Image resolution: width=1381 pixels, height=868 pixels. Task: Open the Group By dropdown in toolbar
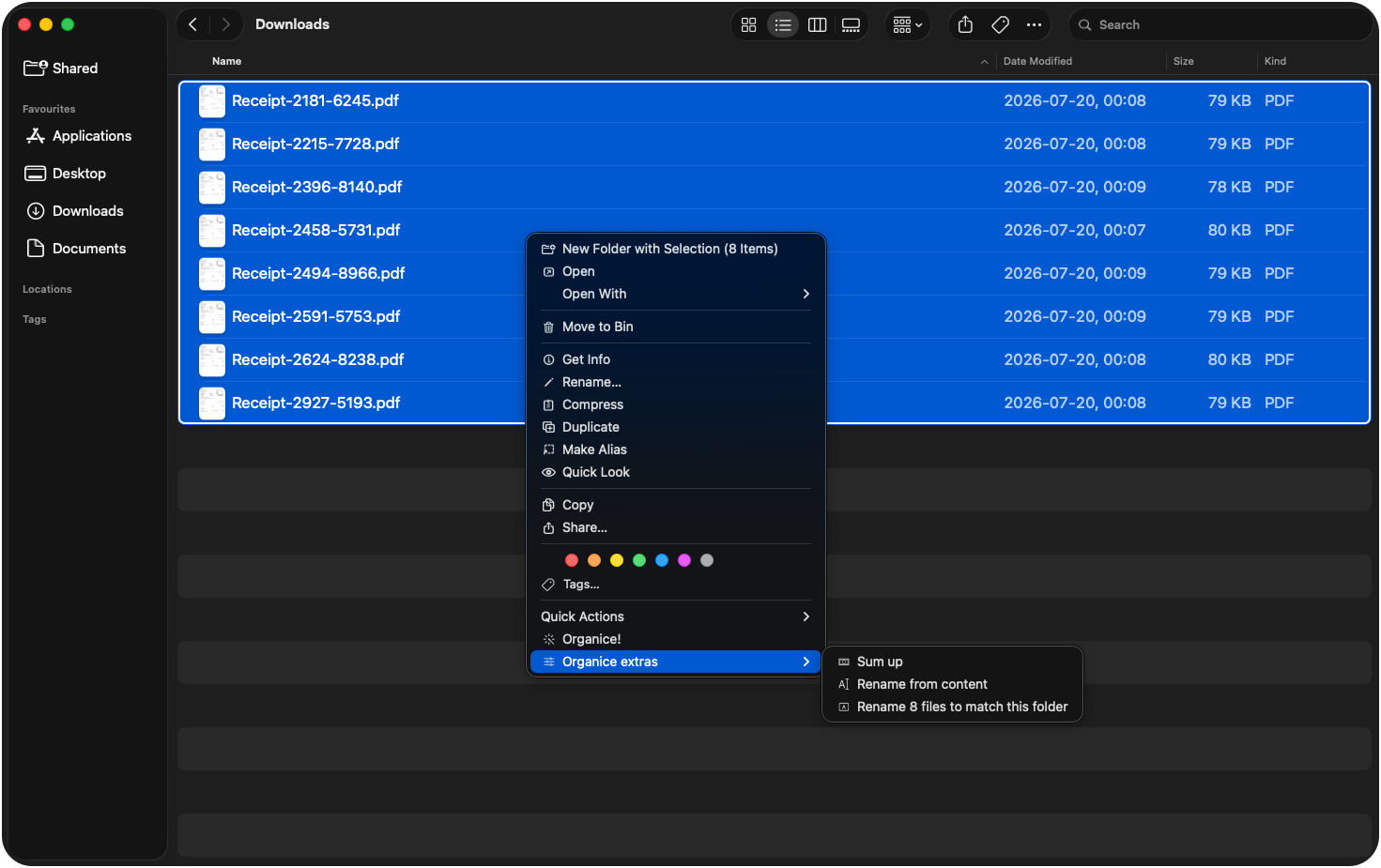point(908,25)
